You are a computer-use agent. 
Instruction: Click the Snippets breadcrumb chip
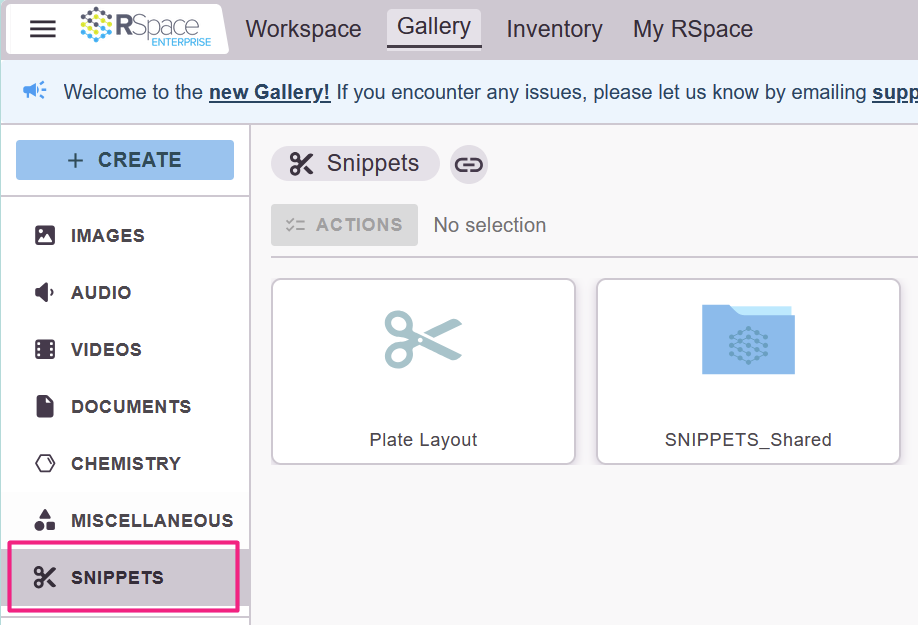pyautogui.click(x=355, y=164)
